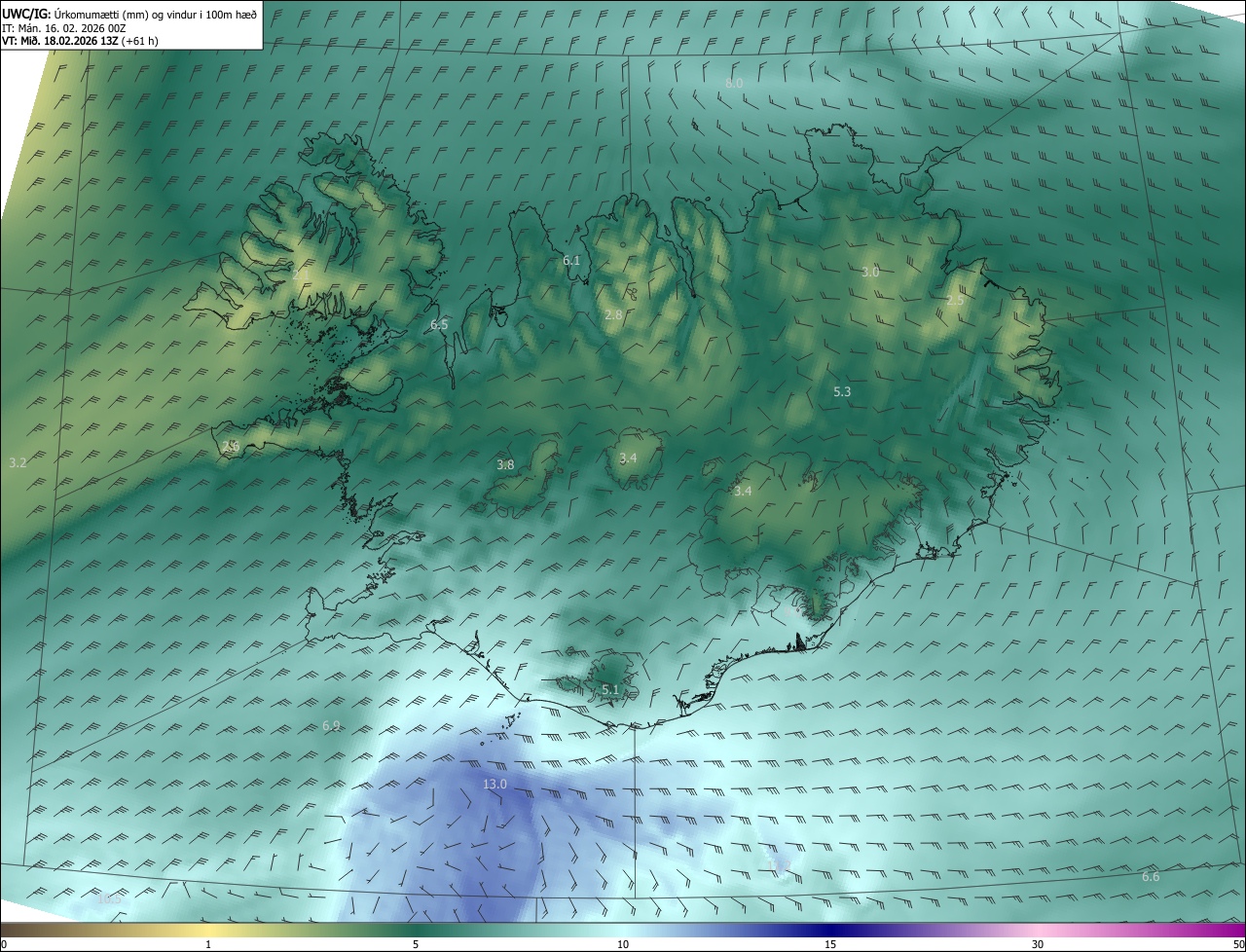Click the 6.1 value label
Viewport: 1246px width, 952px height.
pyautogui.click(x=571, y=260)
